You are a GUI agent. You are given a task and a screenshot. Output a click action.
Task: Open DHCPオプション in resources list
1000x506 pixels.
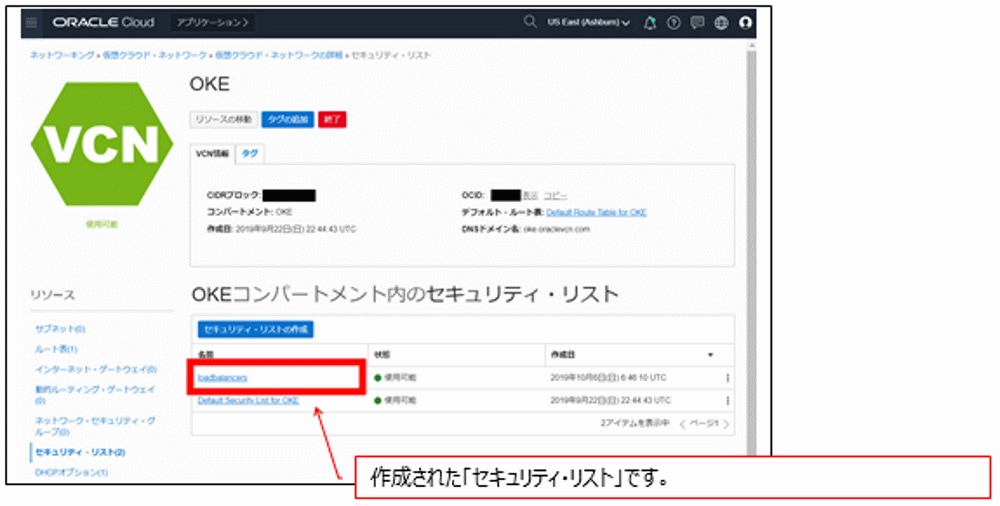[71, 473]
